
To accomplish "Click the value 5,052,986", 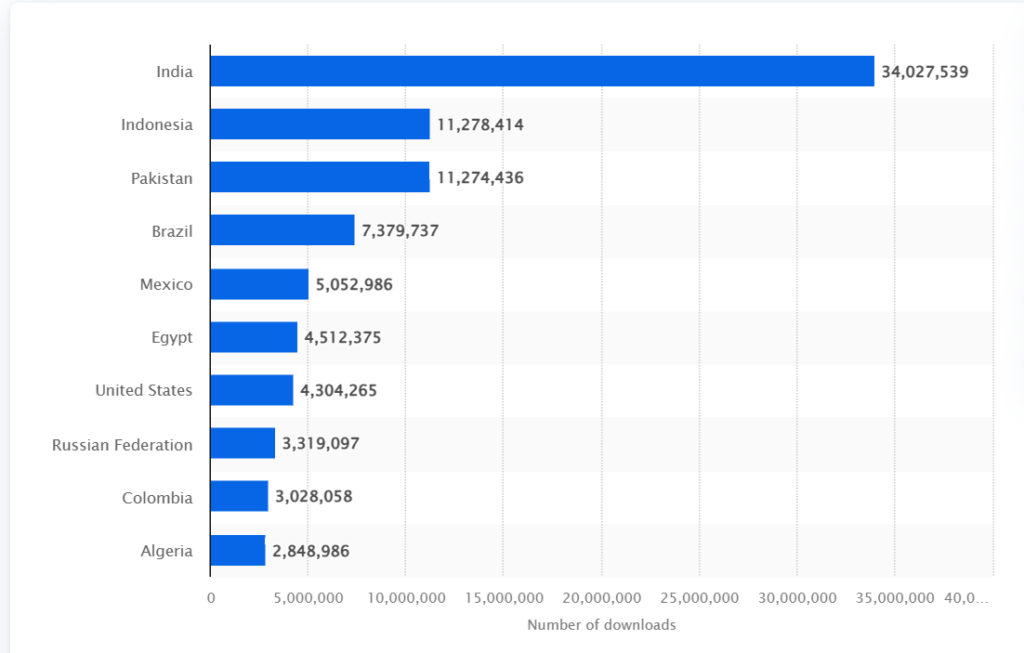I will pos(354,285).
